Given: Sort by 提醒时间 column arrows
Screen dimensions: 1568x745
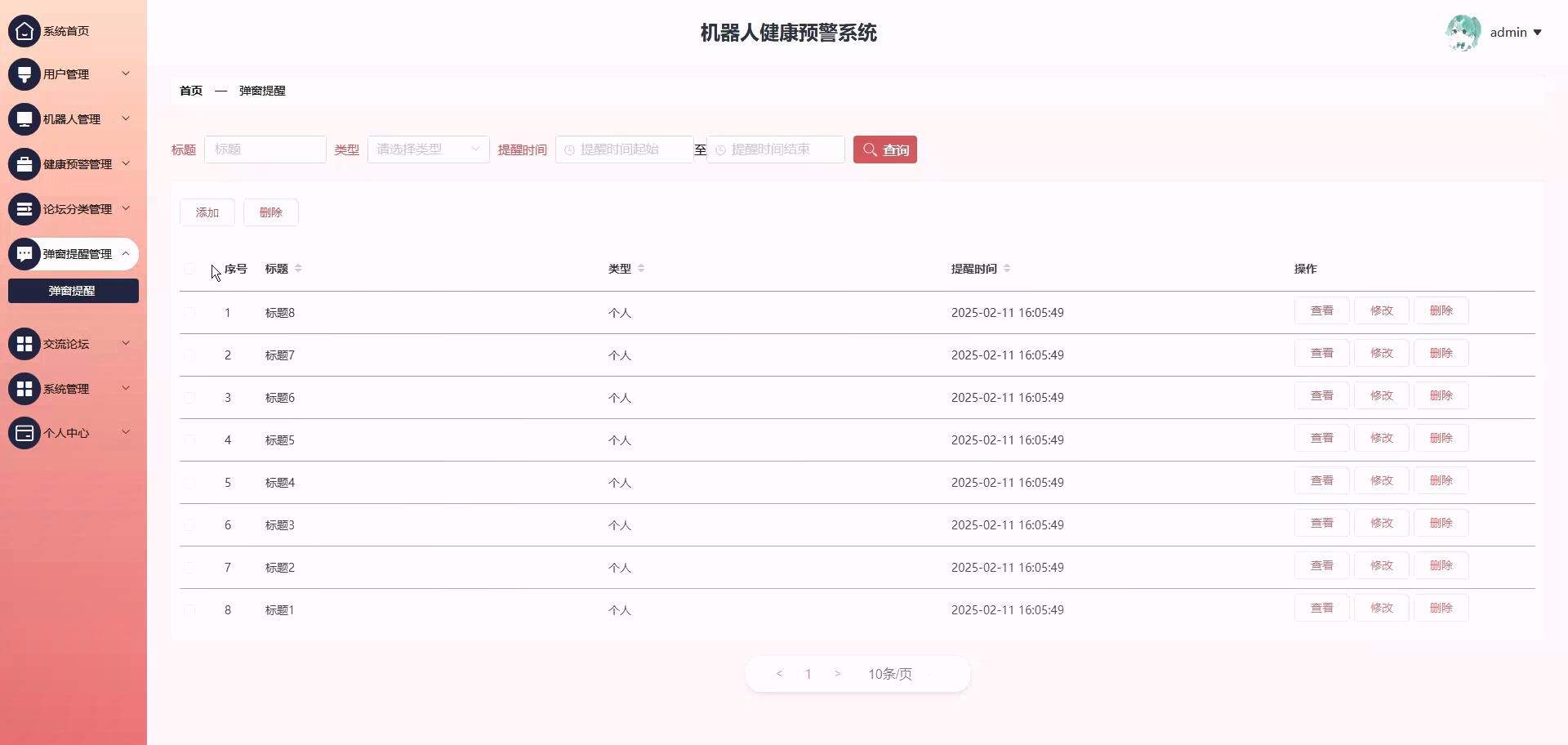Looking at the screenshot, I should point(1007,269).
